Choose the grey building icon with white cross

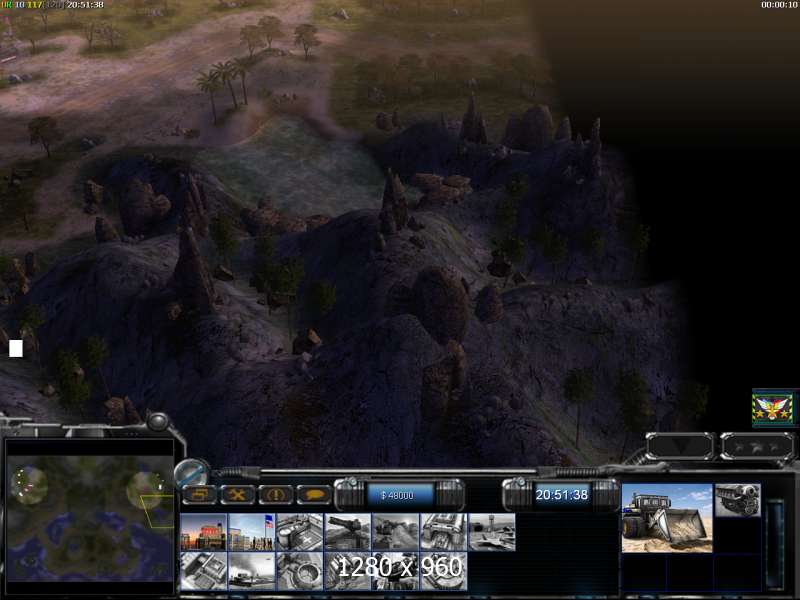point(299,532)
